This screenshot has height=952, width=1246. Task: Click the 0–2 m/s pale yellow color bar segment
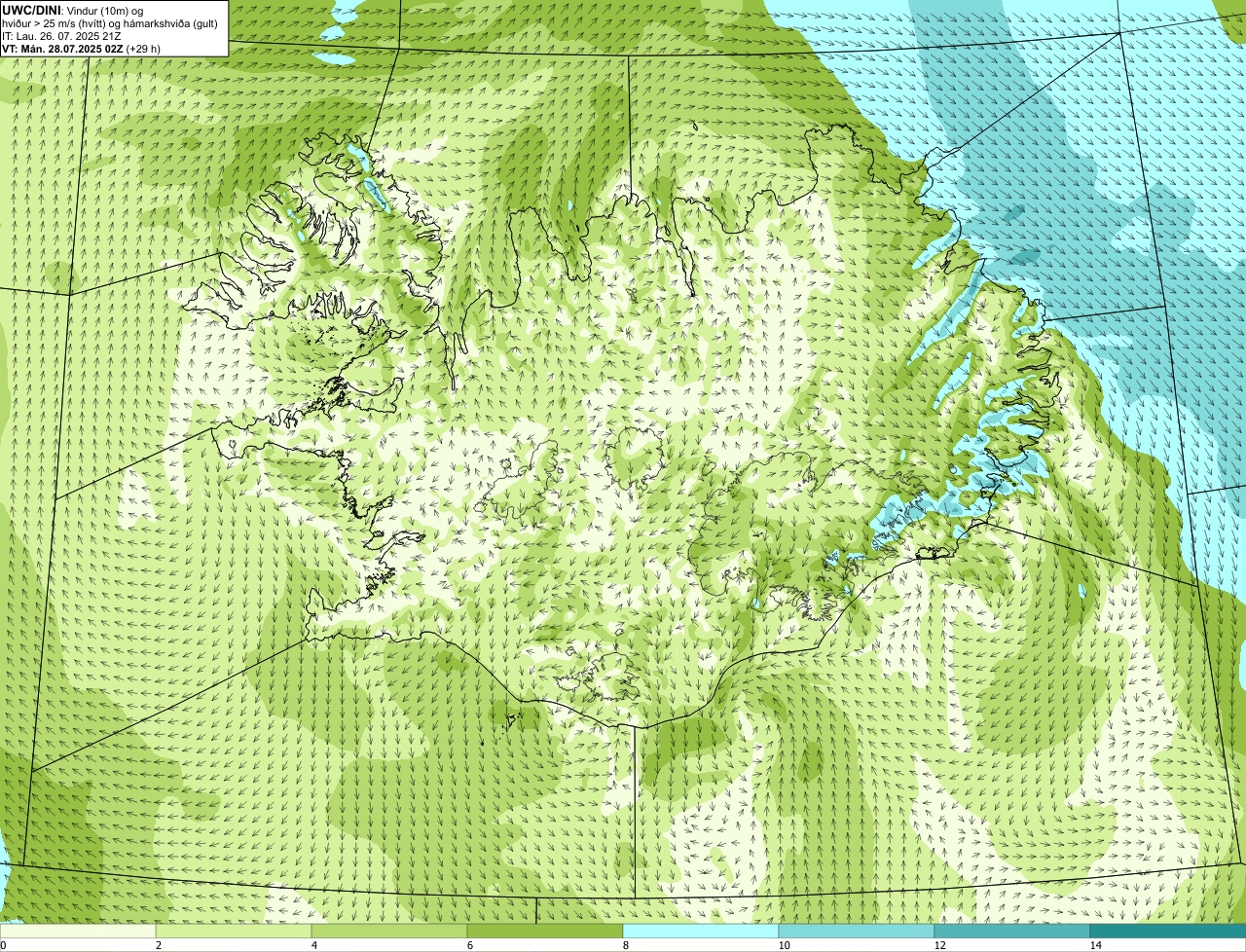(78, 931)
